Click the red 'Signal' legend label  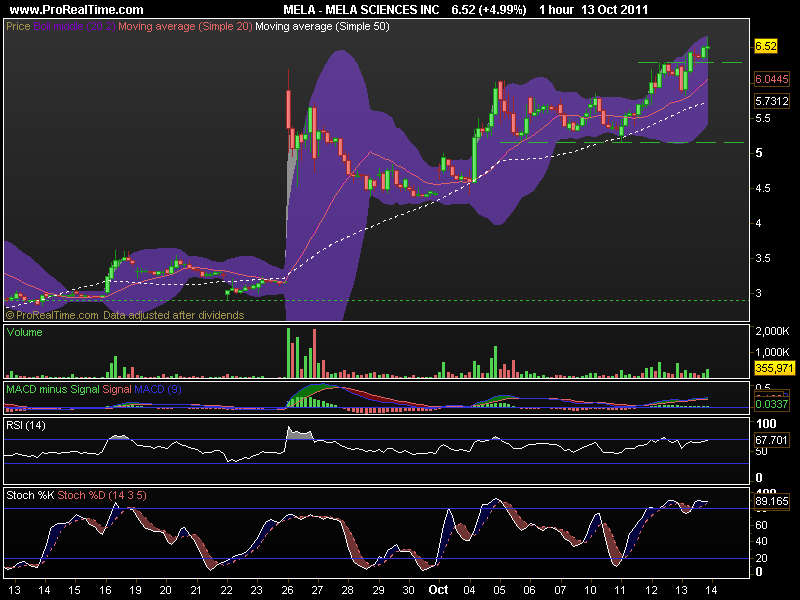(x=117, y=389)
